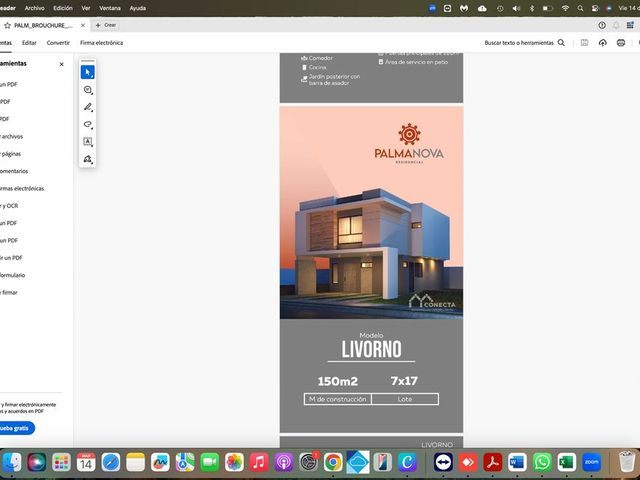640x480 pixels.
Task: Select the text box tool
Action: pyautogui.click(x=87, y=142)
